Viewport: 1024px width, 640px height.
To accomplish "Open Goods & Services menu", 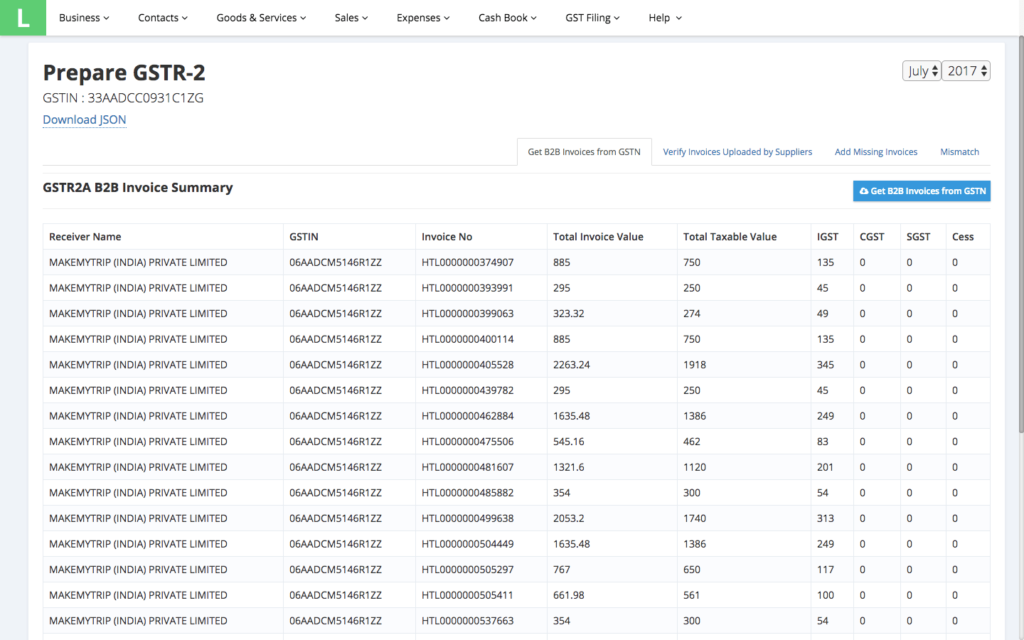I will click(261, 18).
